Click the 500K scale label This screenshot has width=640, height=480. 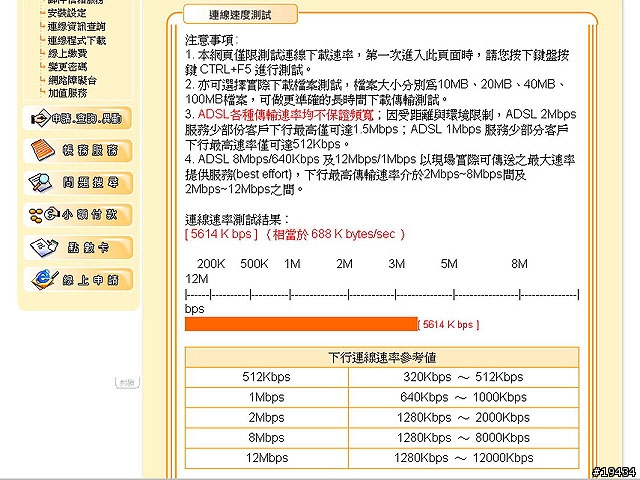click(254, 264)
